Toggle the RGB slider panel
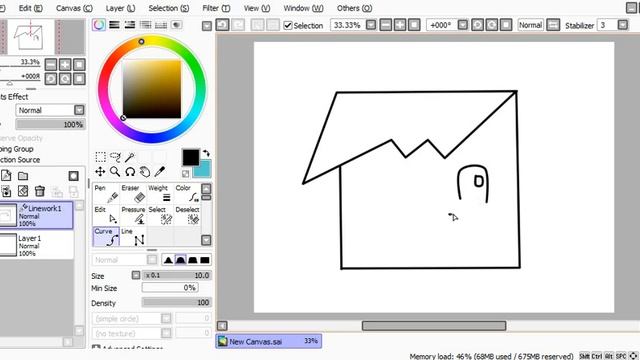 click(114, 25)
